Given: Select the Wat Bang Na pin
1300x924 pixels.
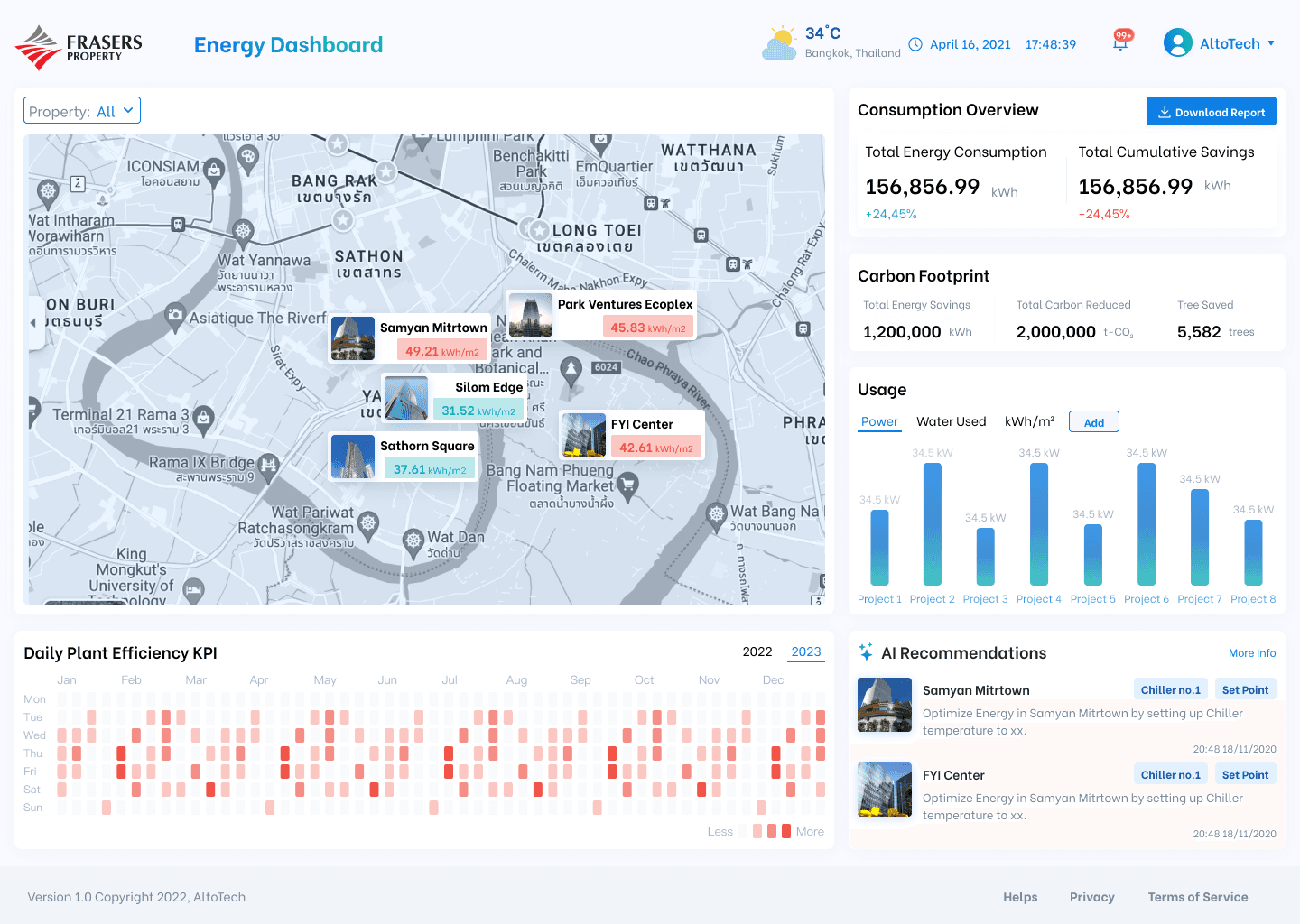Looking at the screenshot, I should coord(717,515).
